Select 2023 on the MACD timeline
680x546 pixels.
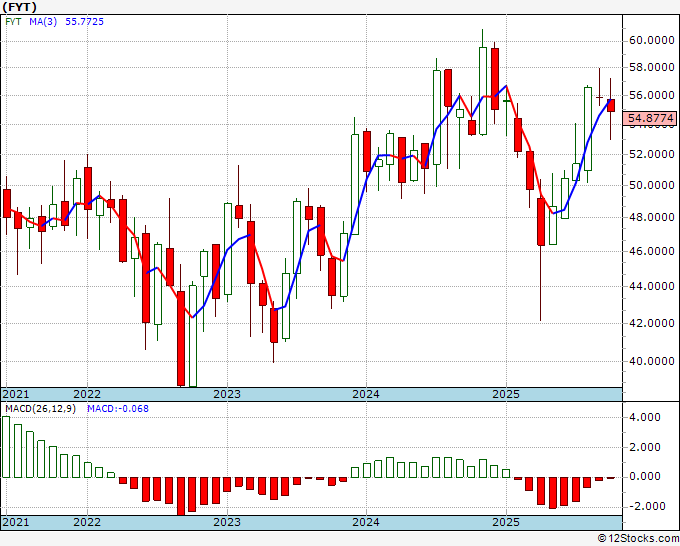(227, 522)
